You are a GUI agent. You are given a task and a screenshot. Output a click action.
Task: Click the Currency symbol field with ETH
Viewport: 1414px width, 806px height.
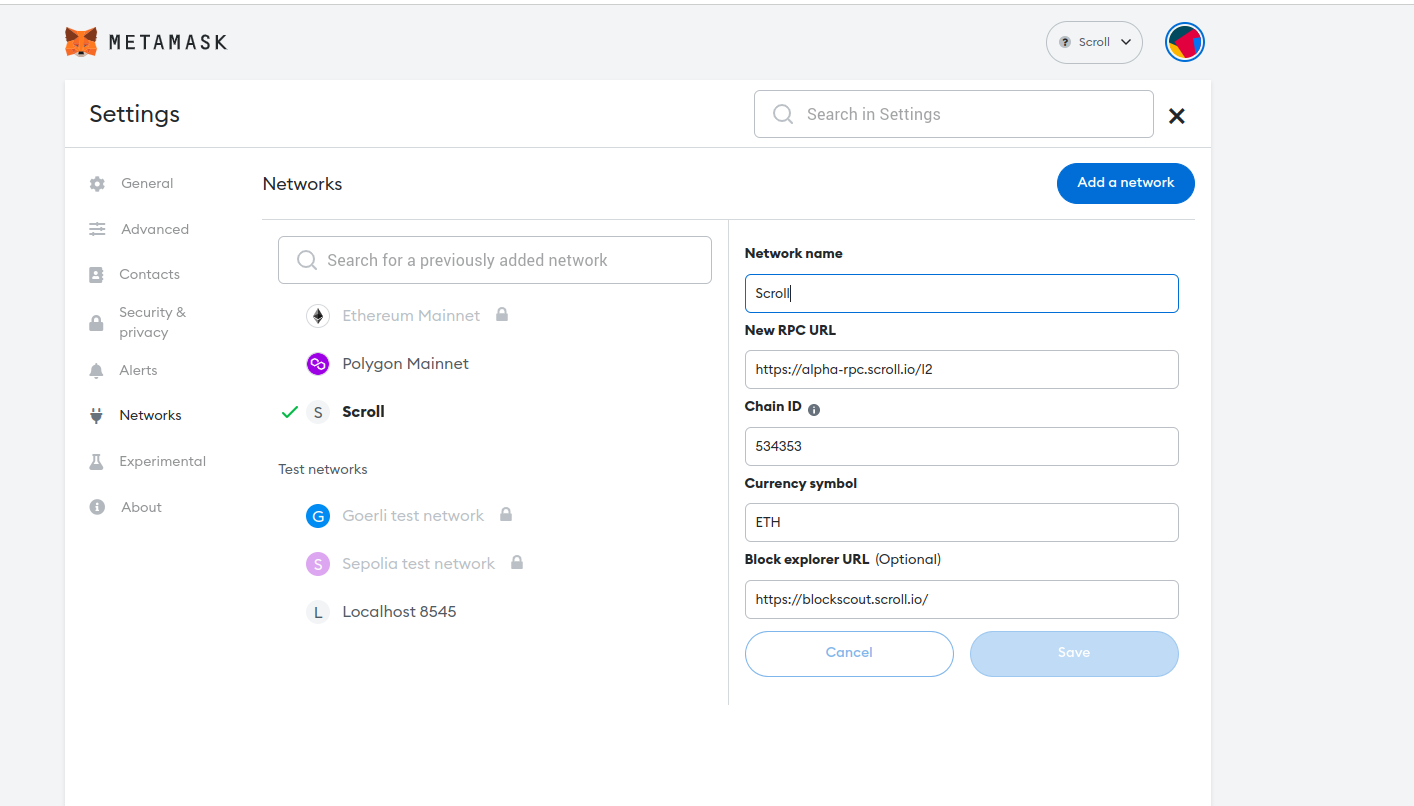click(x=962, y=522)
